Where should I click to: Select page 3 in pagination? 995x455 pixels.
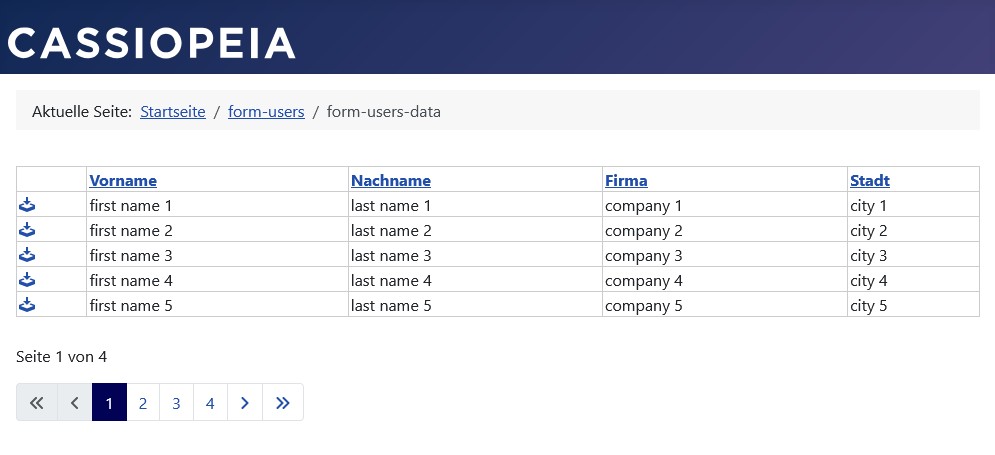pos(176,403)
